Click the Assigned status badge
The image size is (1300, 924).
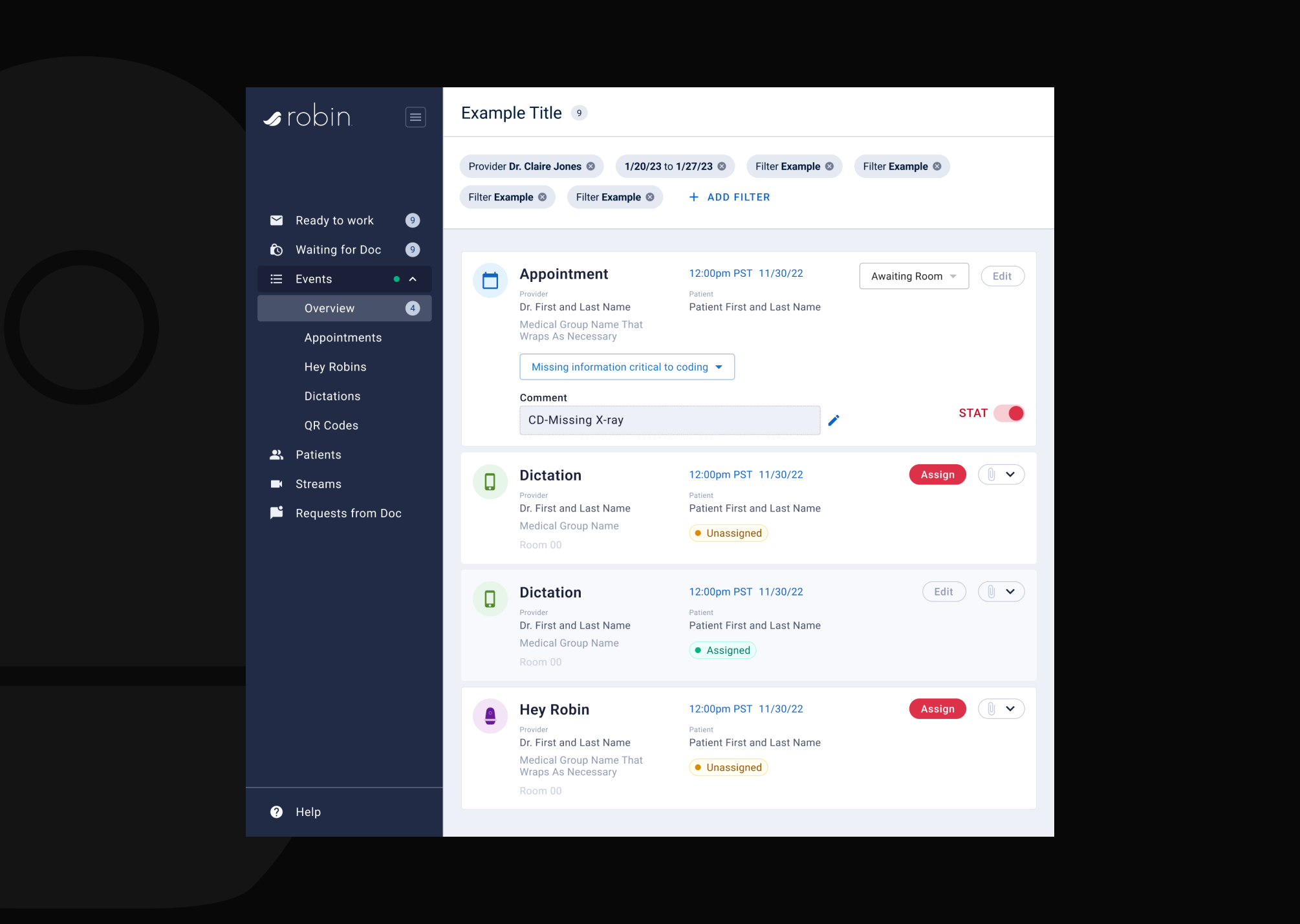[722, 650]
